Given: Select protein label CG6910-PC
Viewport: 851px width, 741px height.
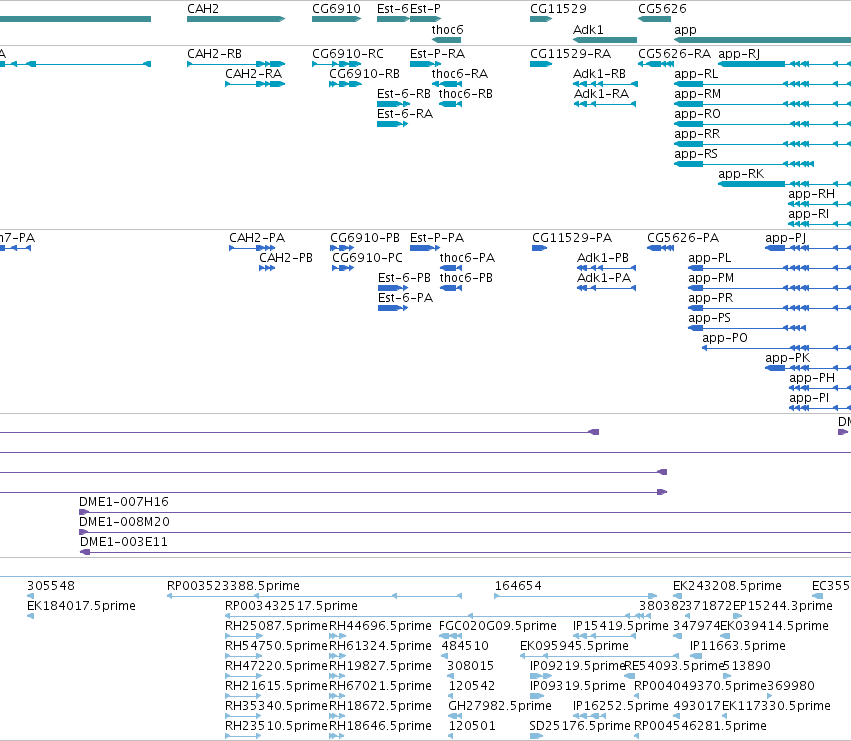Looking at the screenshot, I should (367, 258).
